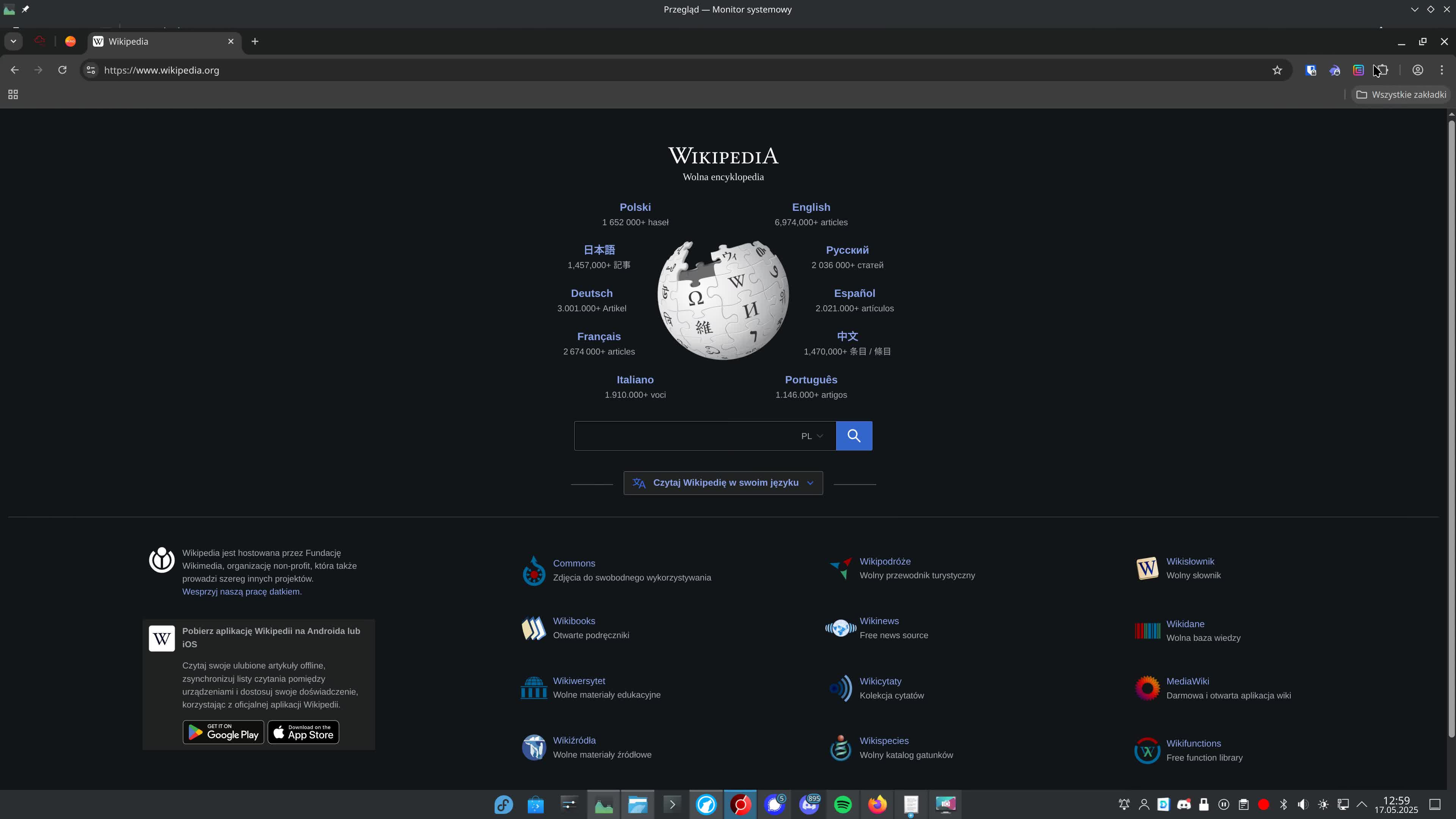Click the pin icon in the Monitor systemowy title bar
This screenshot has height=819, width=1456.
(x=25, y=9)
